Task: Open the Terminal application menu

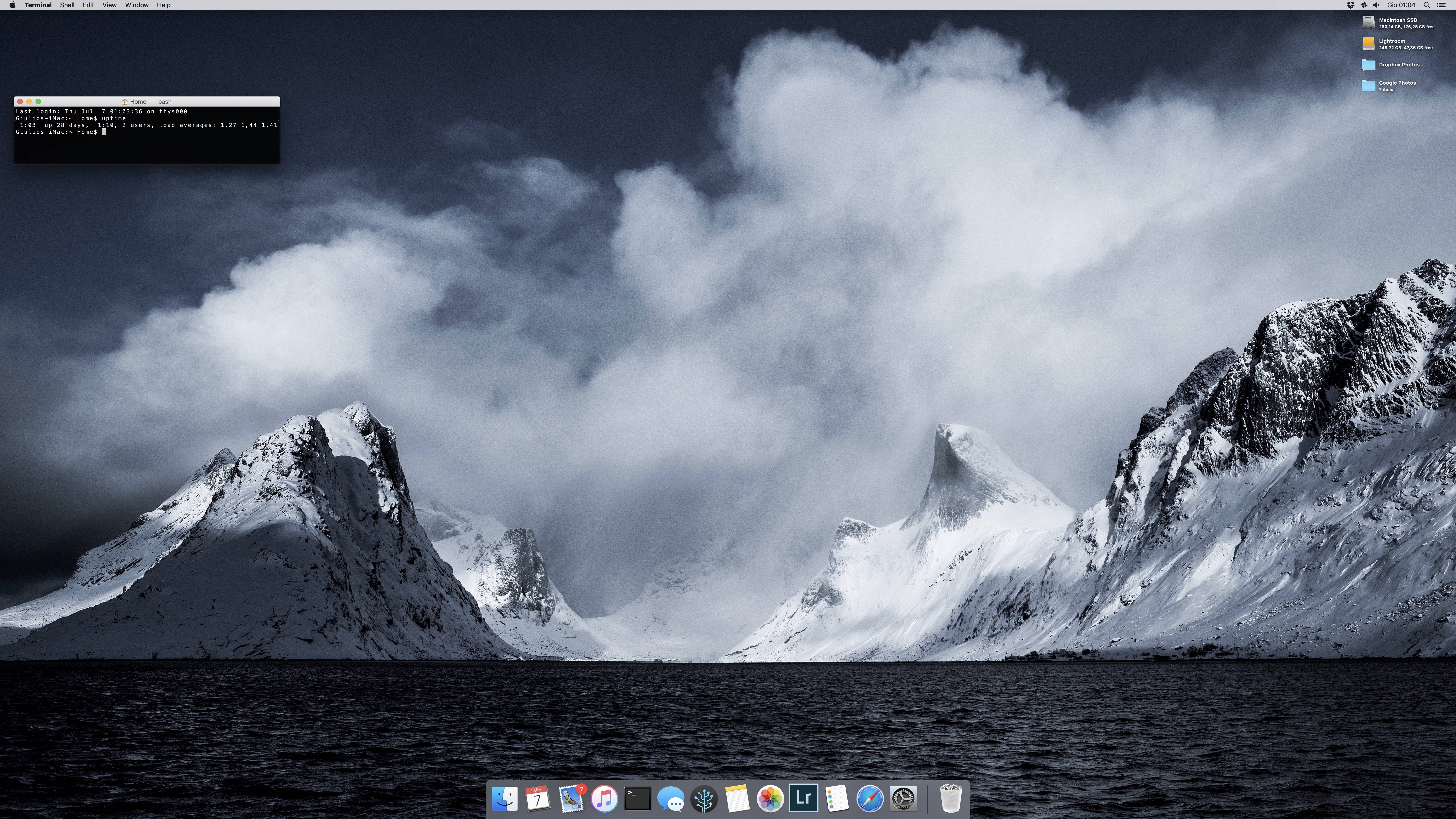Action: 38,5
